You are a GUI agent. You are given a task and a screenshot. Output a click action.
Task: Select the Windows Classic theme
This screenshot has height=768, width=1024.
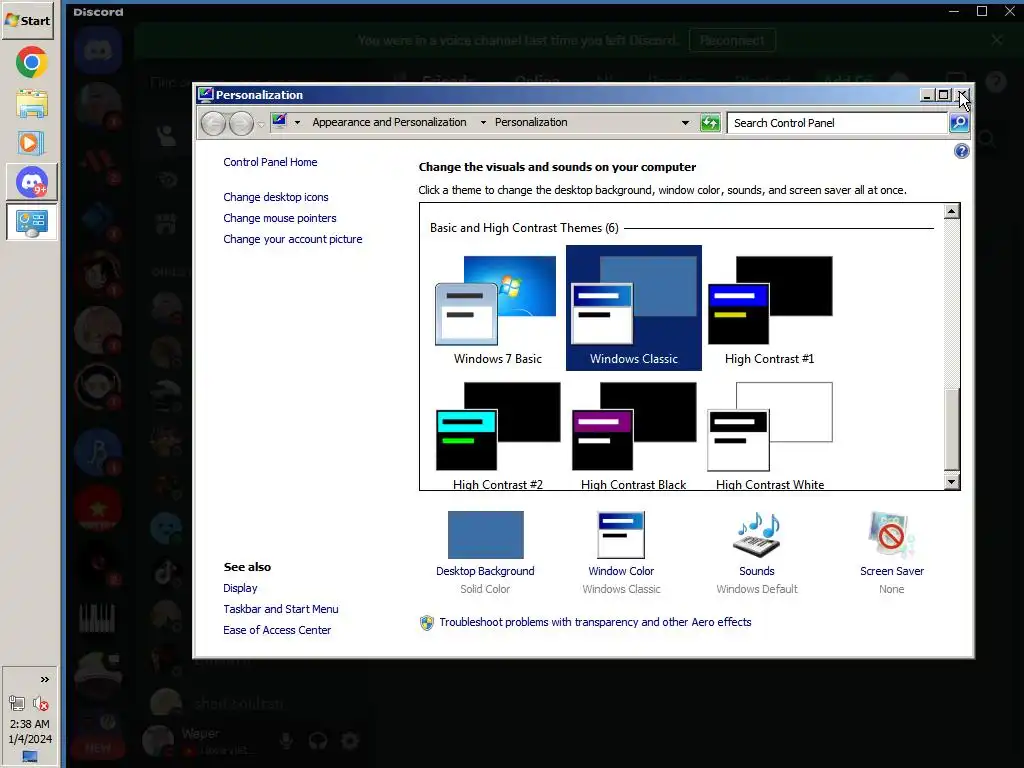coord(633,308)
